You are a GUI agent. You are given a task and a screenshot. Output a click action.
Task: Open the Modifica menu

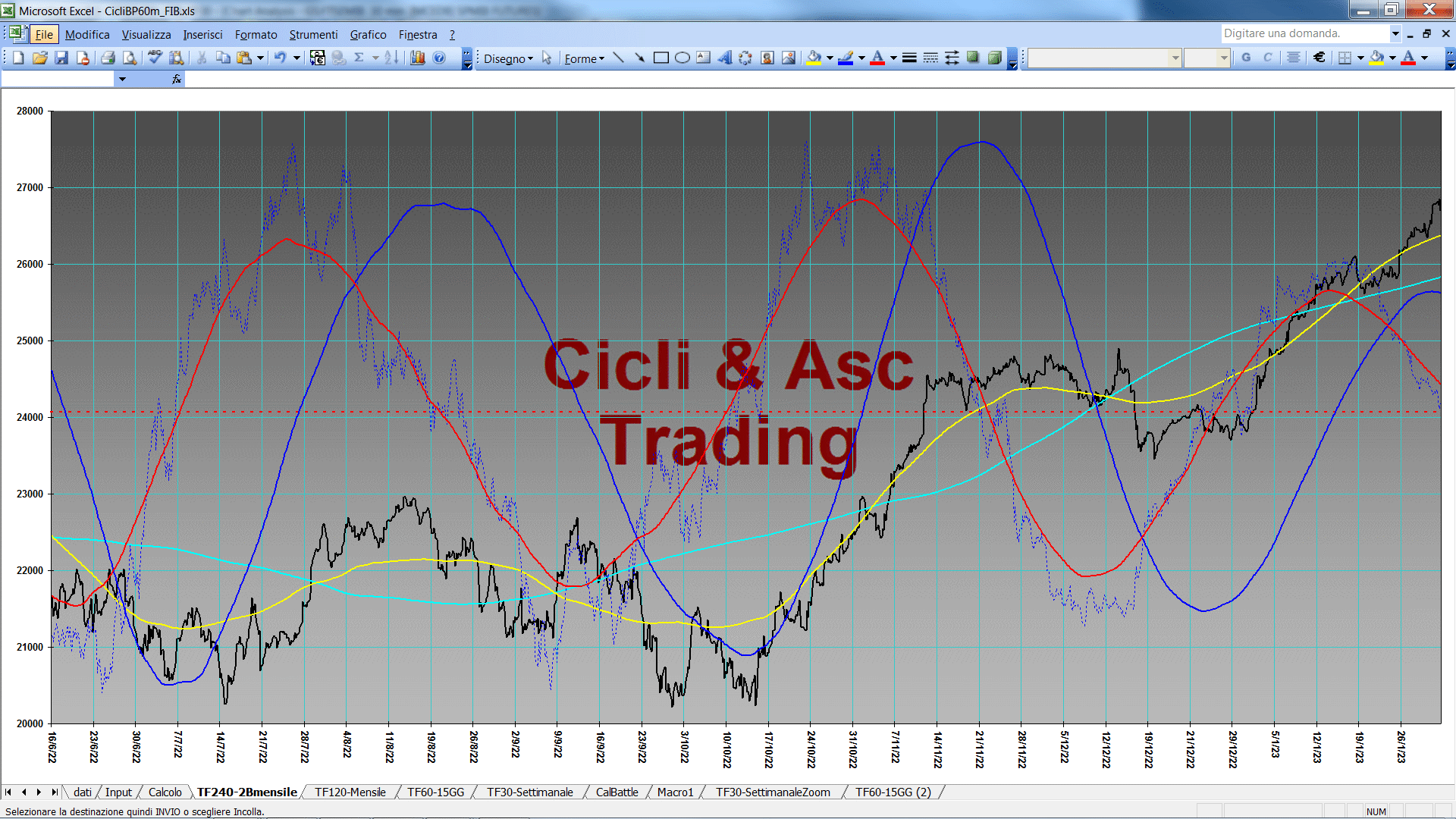pyautogui.click(x=87, y=34)
